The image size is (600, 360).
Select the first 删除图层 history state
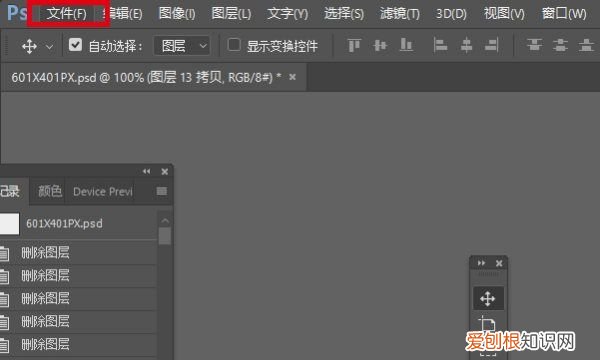[x=78, y=253]
